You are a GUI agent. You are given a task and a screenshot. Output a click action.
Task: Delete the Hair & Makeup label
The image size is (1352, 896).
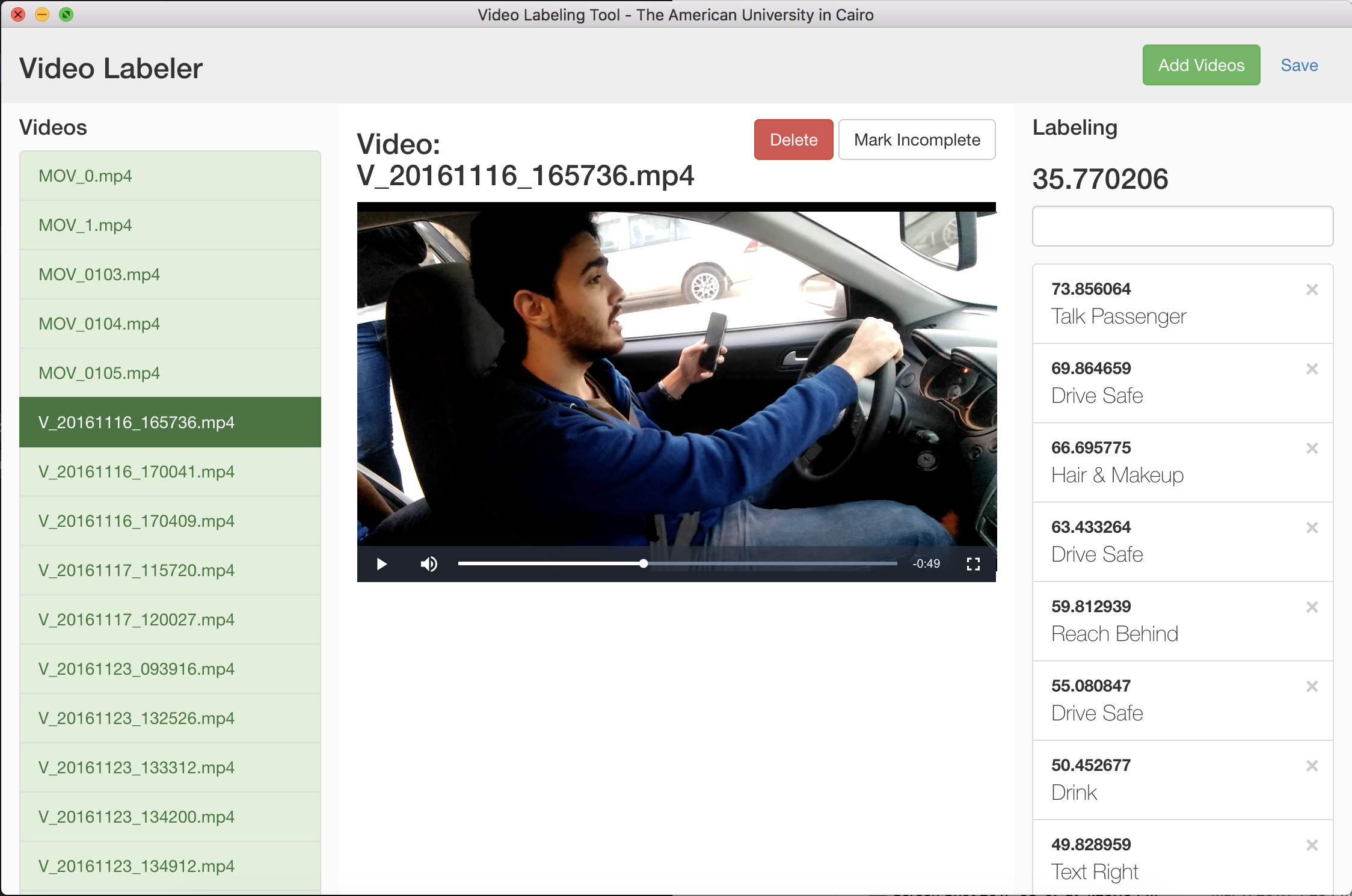tap(1312, 449)
